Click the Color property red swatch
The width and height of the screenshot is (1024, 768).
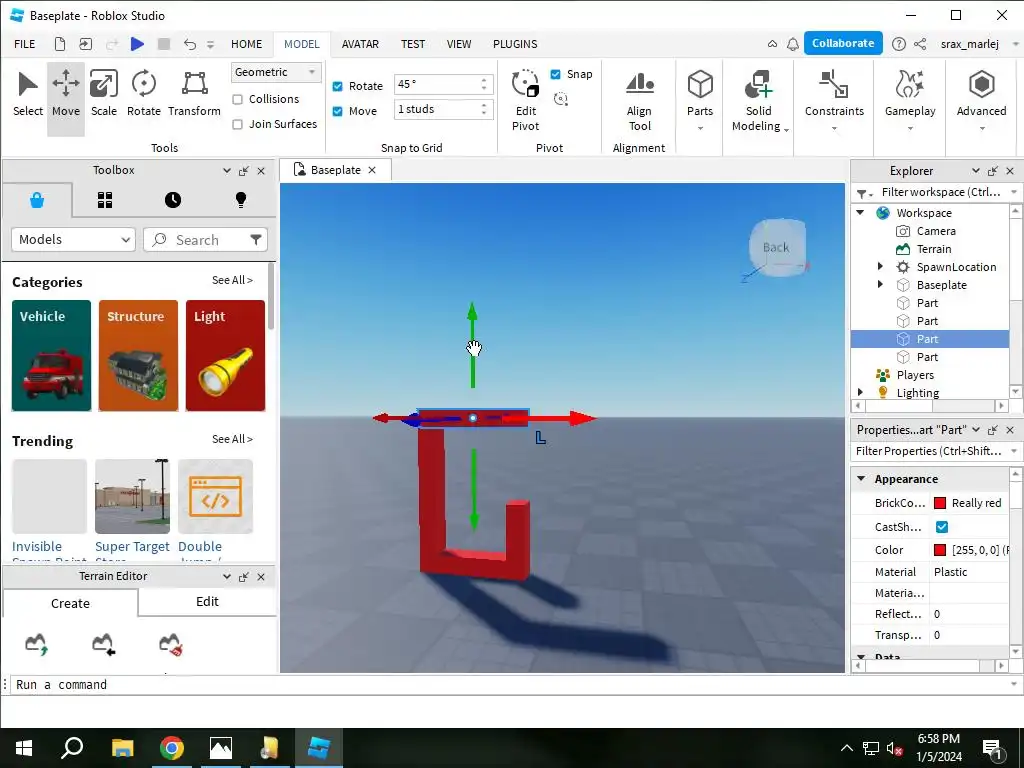click(x=940, y=550)
